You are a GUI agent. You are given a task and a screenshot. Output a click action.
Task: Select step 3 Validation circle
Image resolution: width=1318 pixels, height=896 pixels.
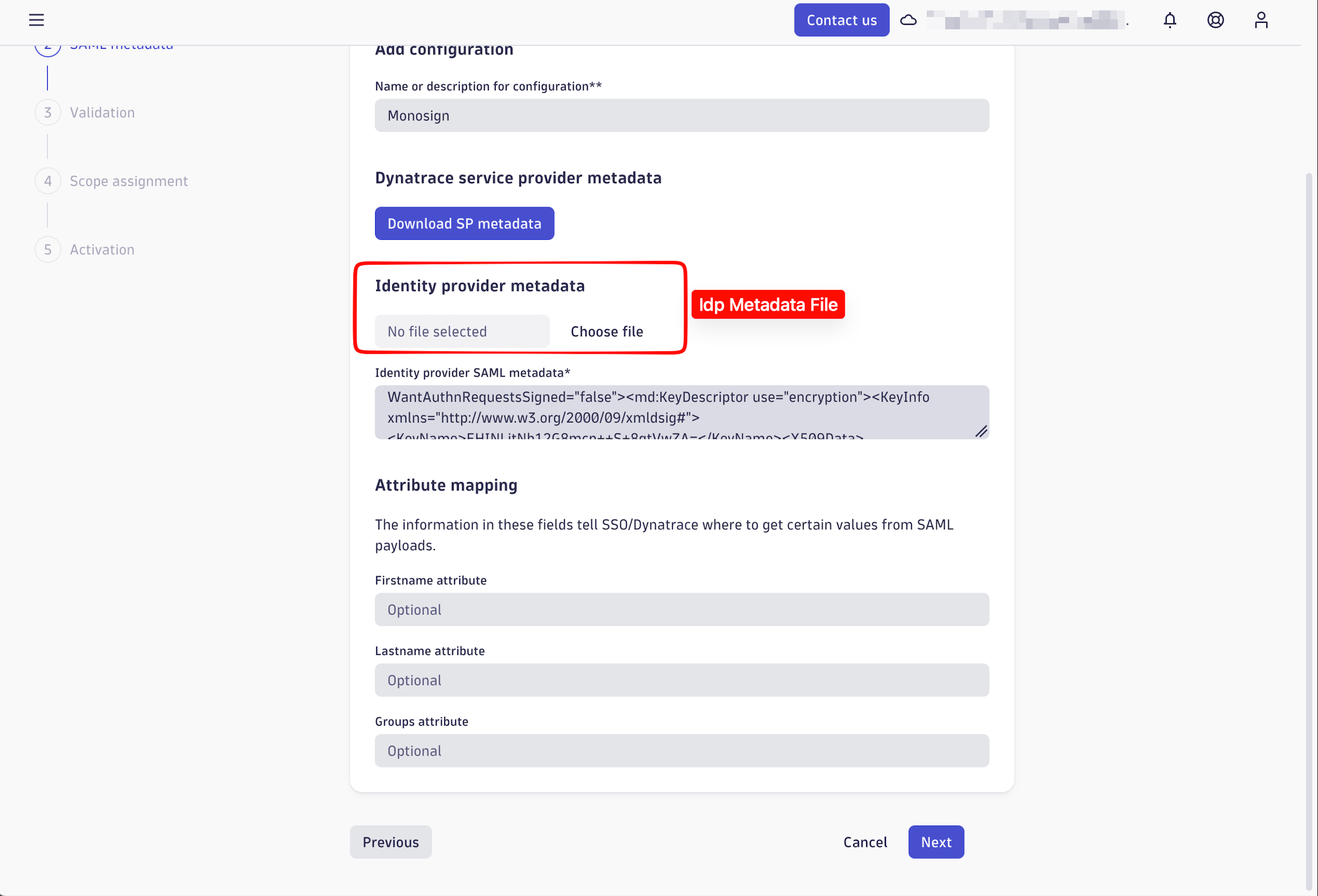click(48, 112)
